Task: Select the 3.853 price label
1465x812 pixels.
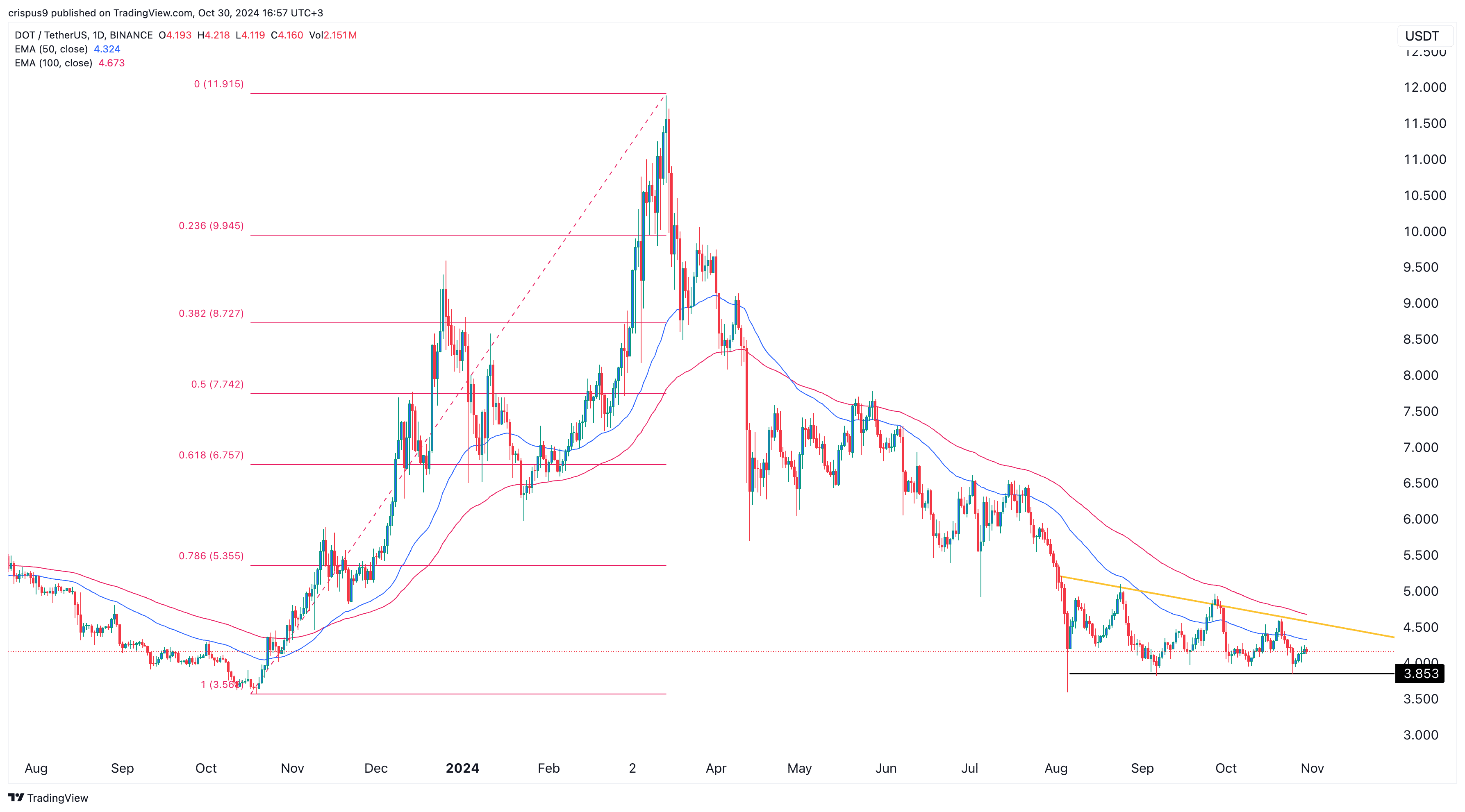Action: [1420, 674]
